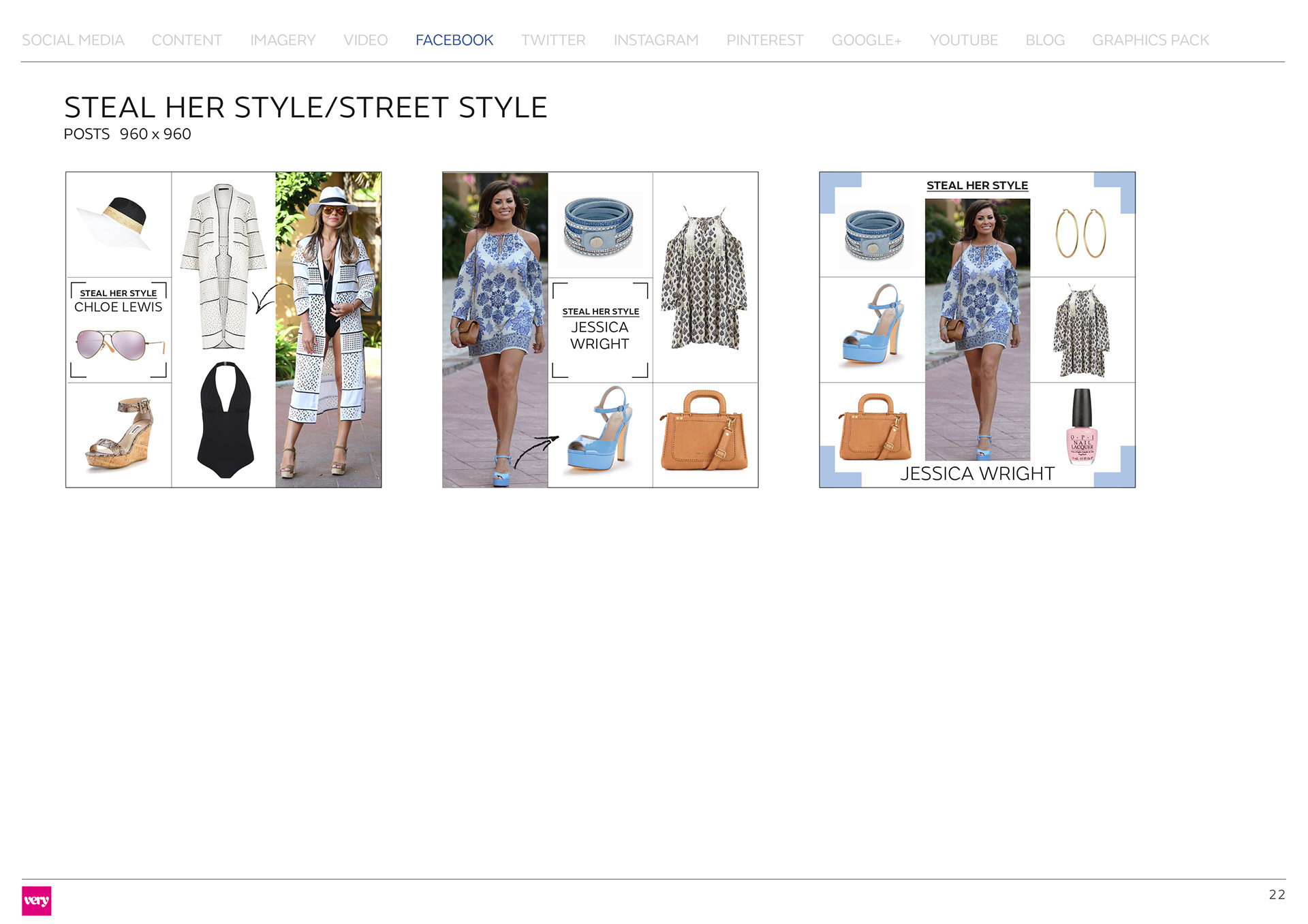1308x924 pixels.
Task: Go to the Imagery section
Action: click(283, 40)
